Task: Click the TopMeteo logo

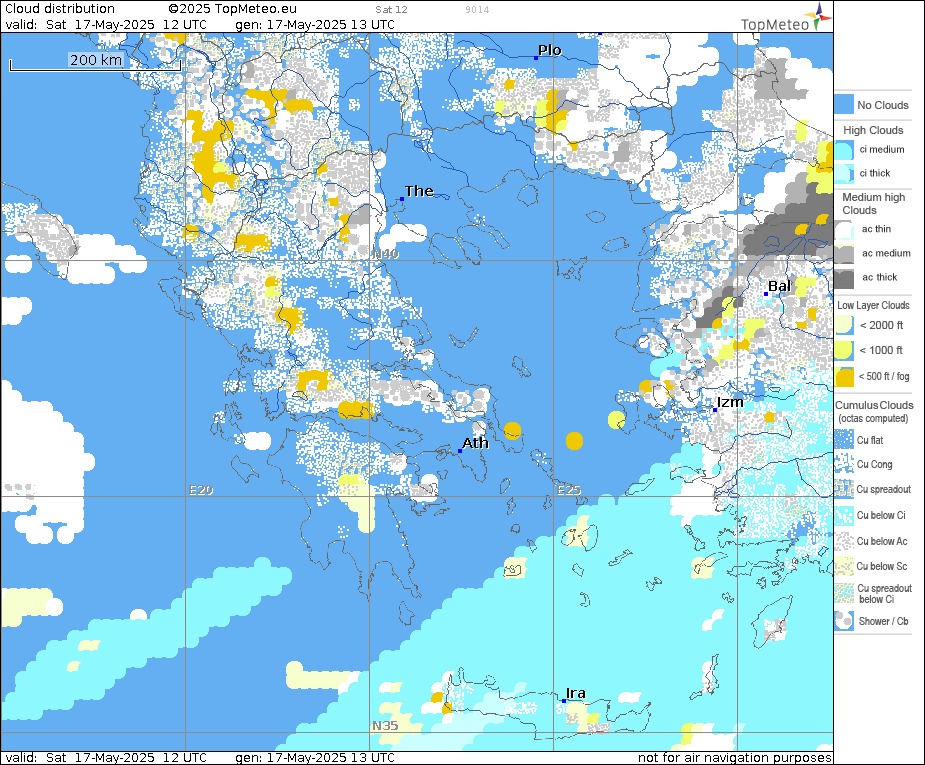Action: tap(786, 18)
